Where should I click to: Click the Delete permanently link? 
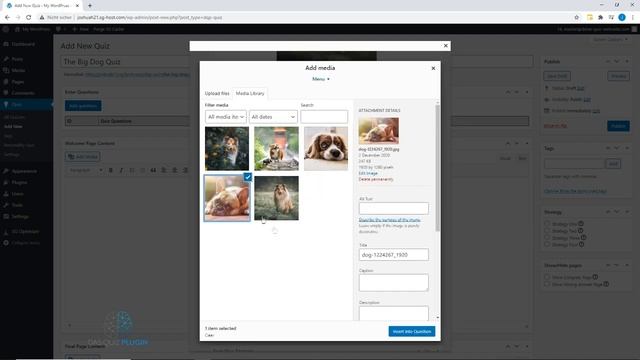[376, 179]
